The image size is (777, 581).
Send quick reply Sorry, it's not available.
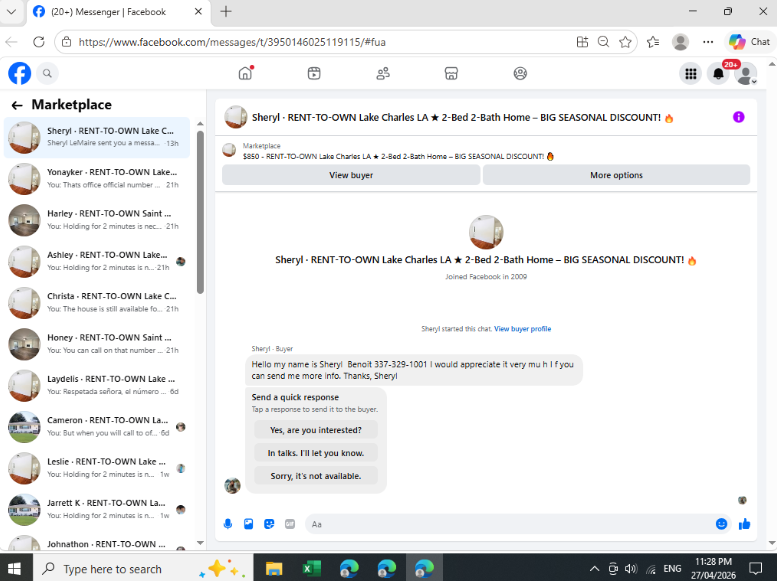tap(316, 476)
